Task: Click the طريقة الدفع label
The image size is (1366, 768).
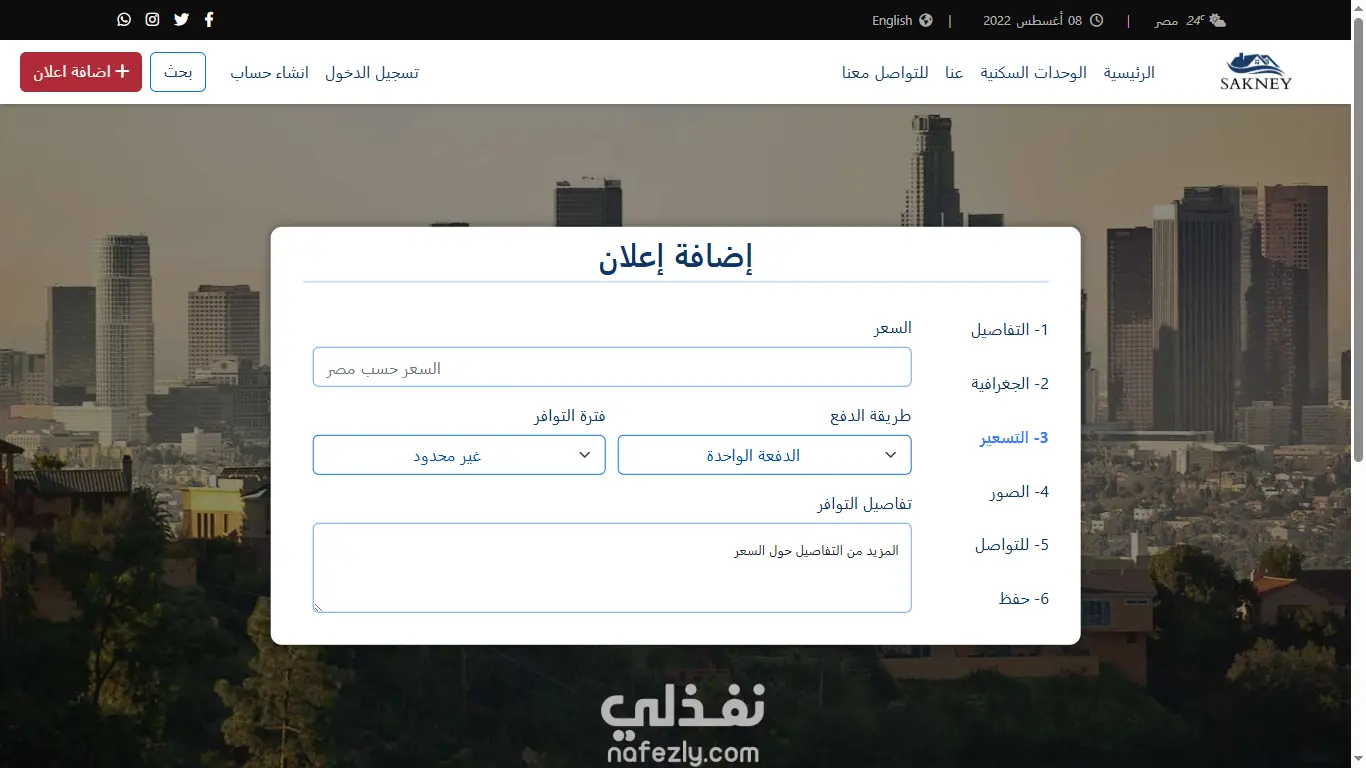Action: point(871,416)
